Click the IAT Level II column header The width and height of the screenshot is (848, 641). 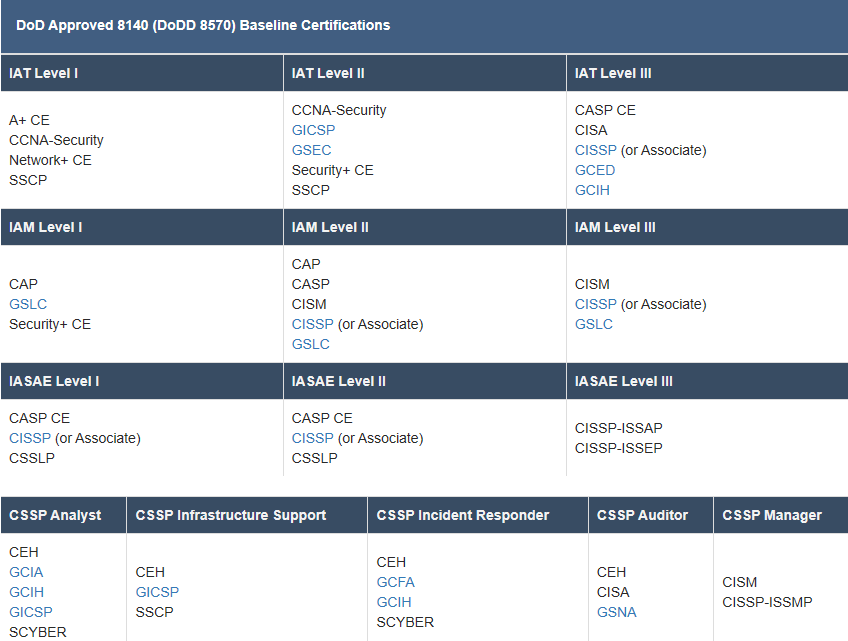click(x=425, y=73)
